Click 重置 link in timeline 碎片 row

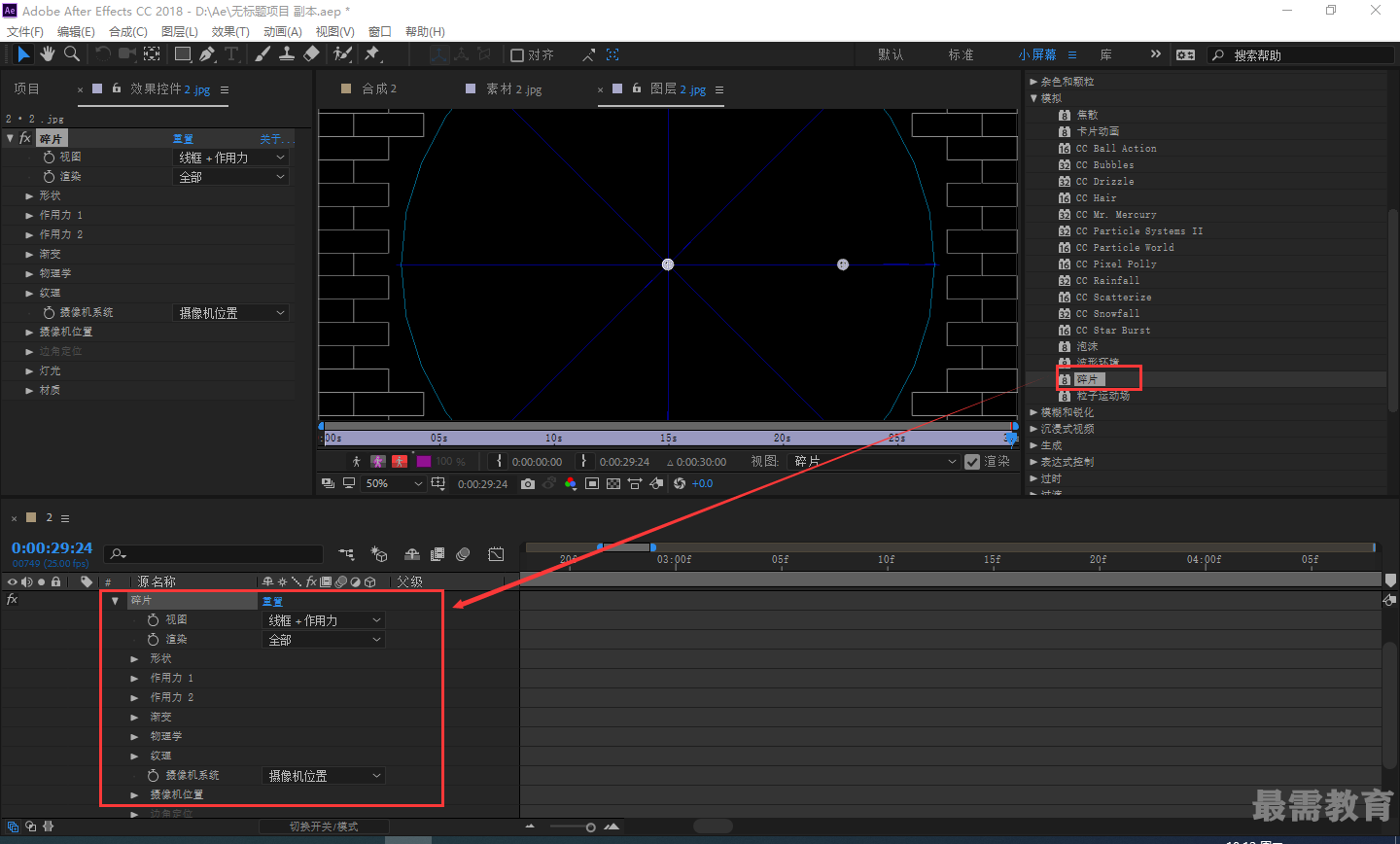tap(272, 601)
